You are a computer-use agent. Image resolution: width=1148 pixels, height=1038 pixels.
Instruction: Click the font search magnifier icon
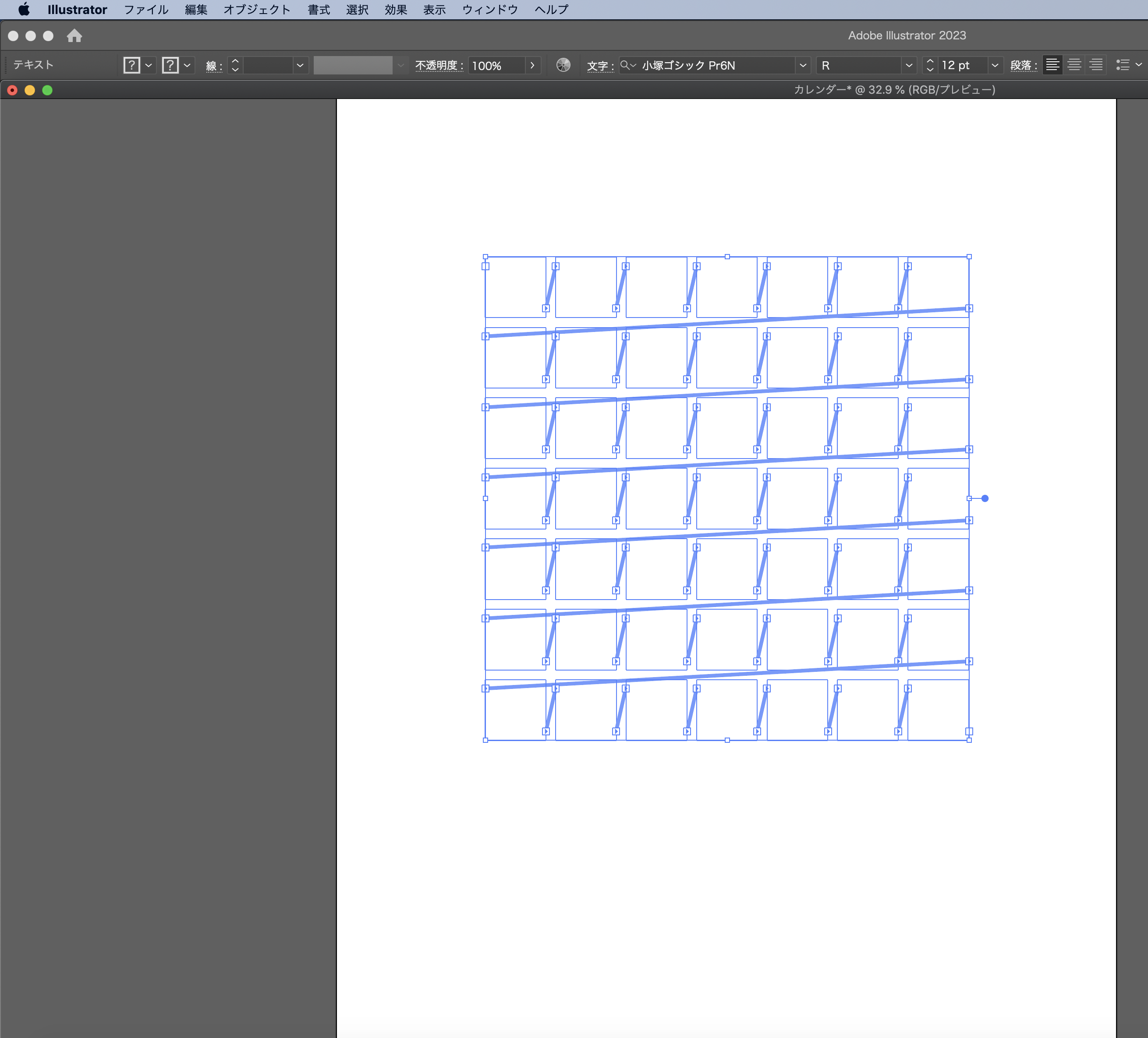click(625, 65)
